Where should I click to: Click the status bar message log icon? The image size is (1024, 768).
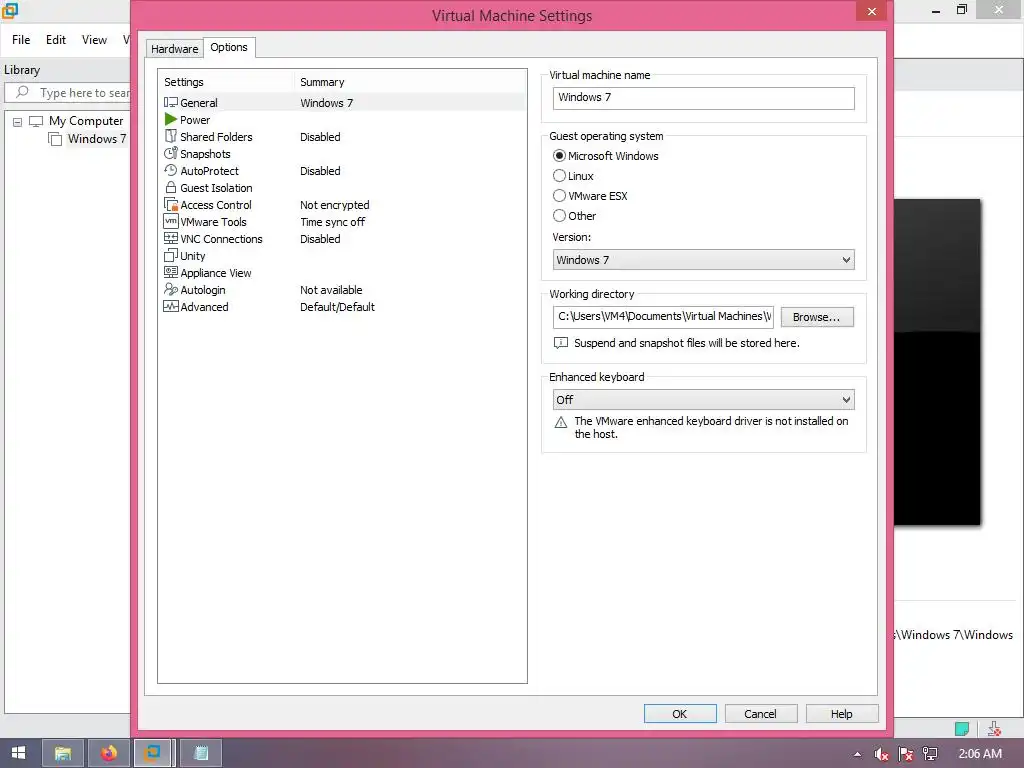point(961,728)
